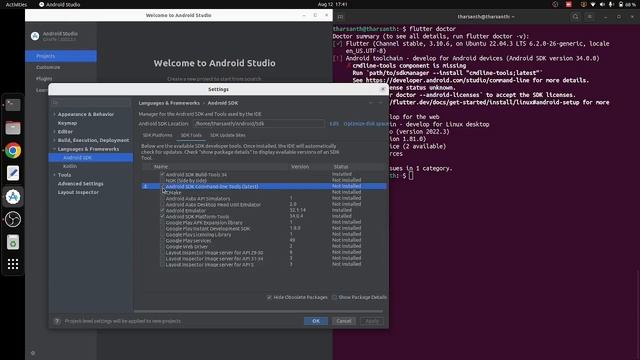Select Kotlin in settings tree
Screen dimensions: 640x360
(x=70, y=167)
